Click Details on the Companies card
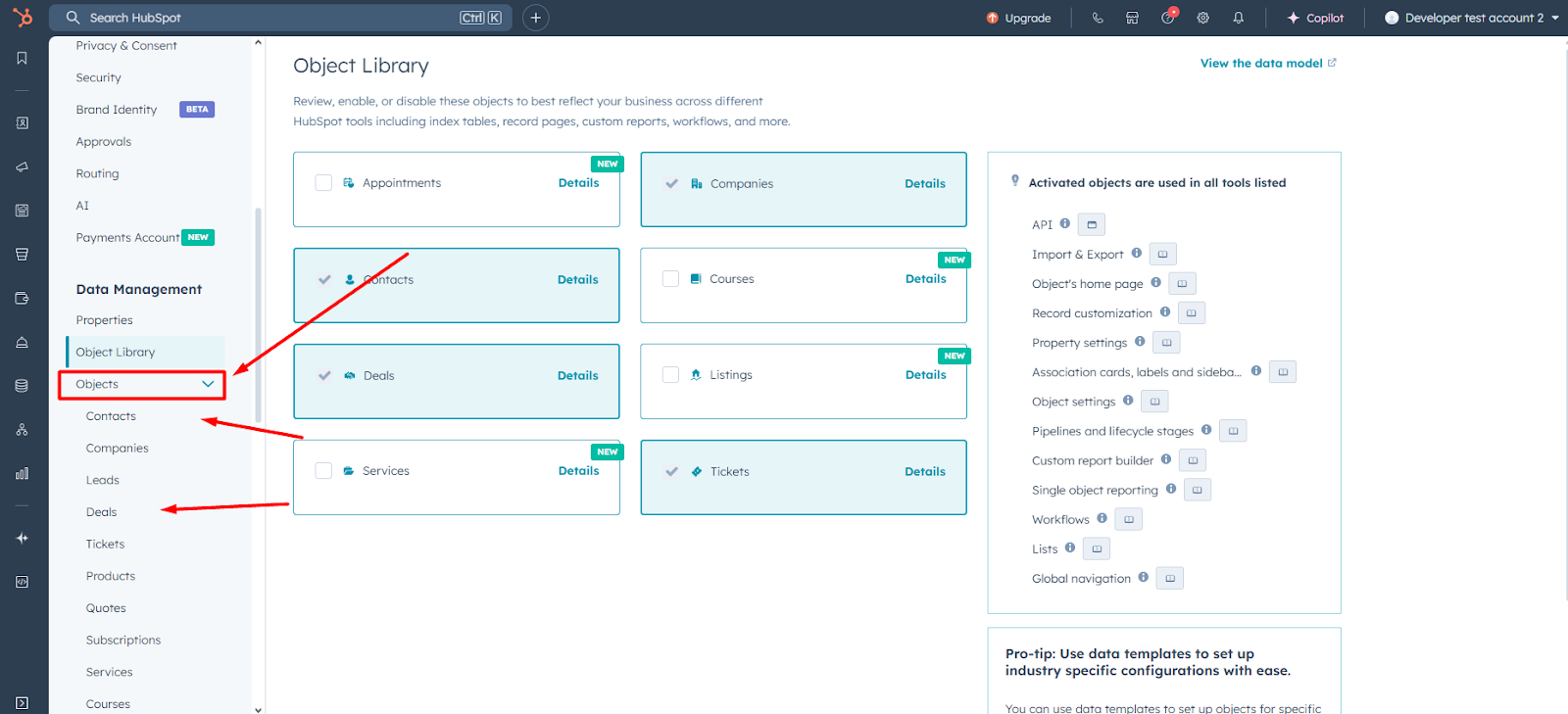The height and width of the screenshot is (714, 1568). pyautogui.click(x=924, y=184)
